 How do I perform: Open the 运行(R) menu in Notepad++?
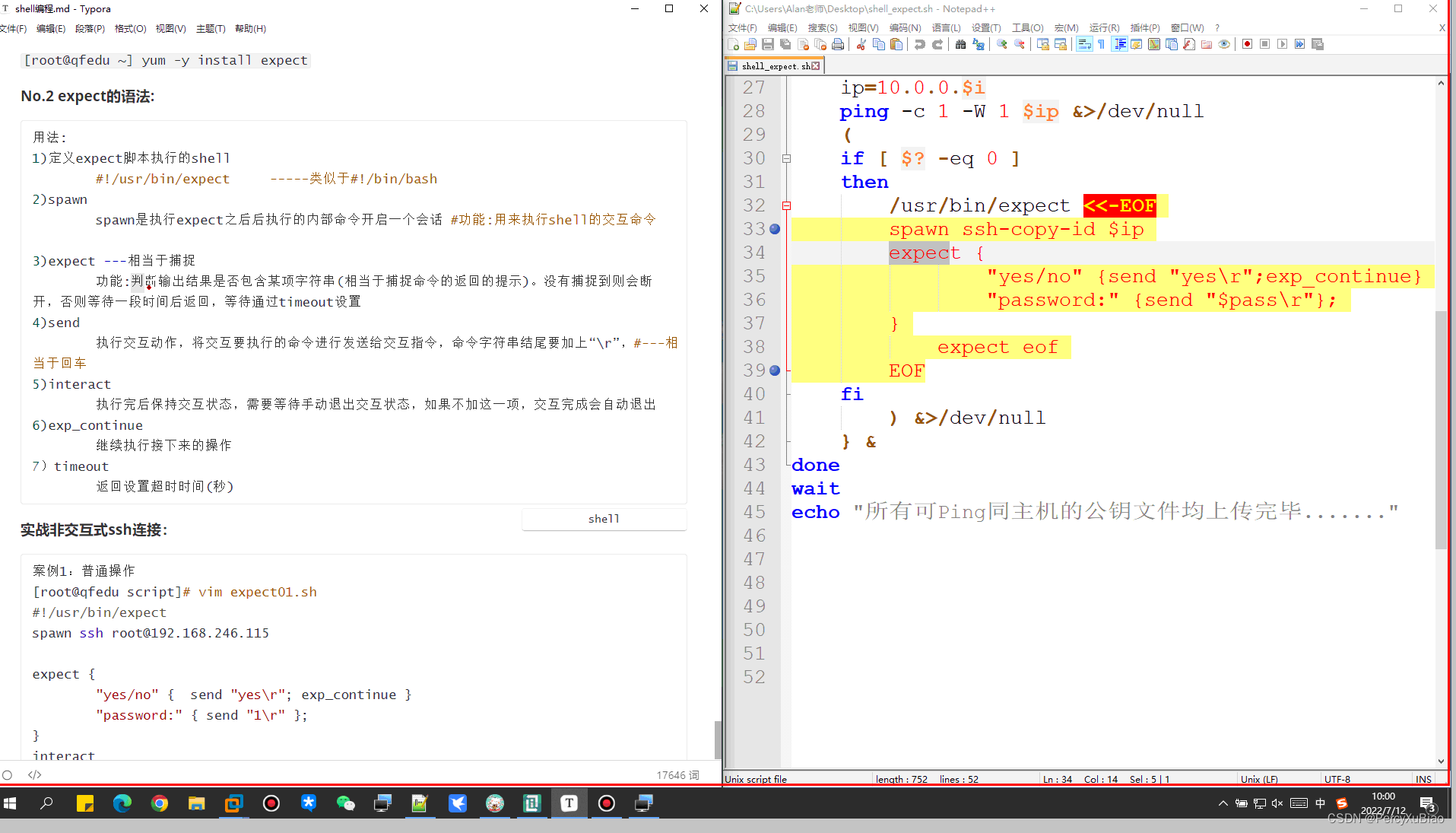[1103, 27]
